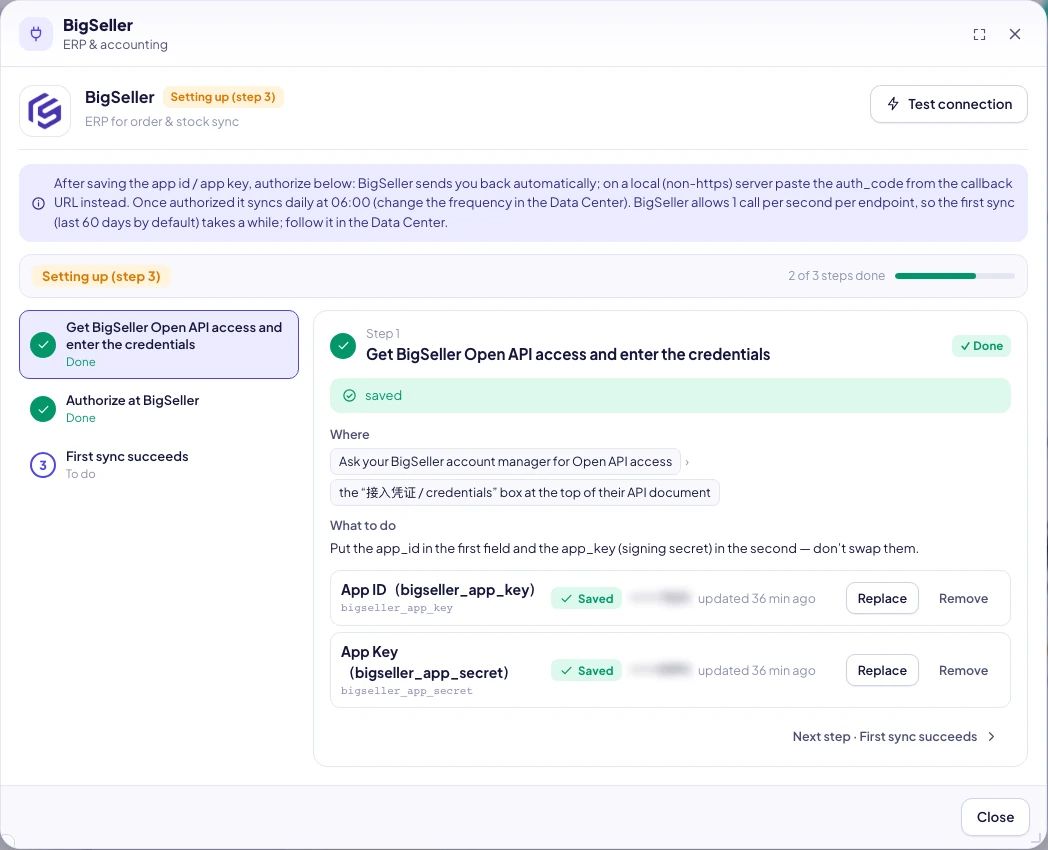The width and height of the screenshot is (1048, 850).
Task: Click the step 3 circle number icon
Action: [43, 465]
